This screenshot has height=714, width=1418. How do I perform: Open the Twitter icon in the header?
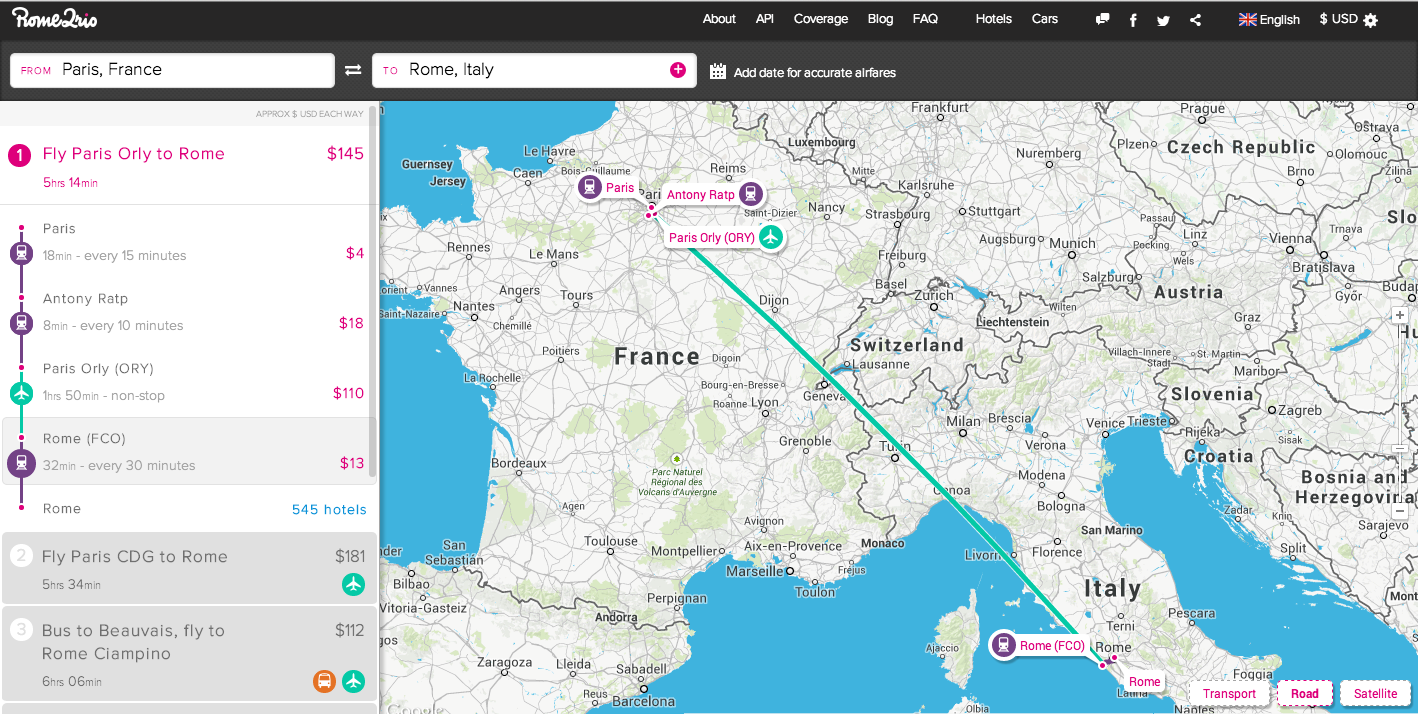1163,20
